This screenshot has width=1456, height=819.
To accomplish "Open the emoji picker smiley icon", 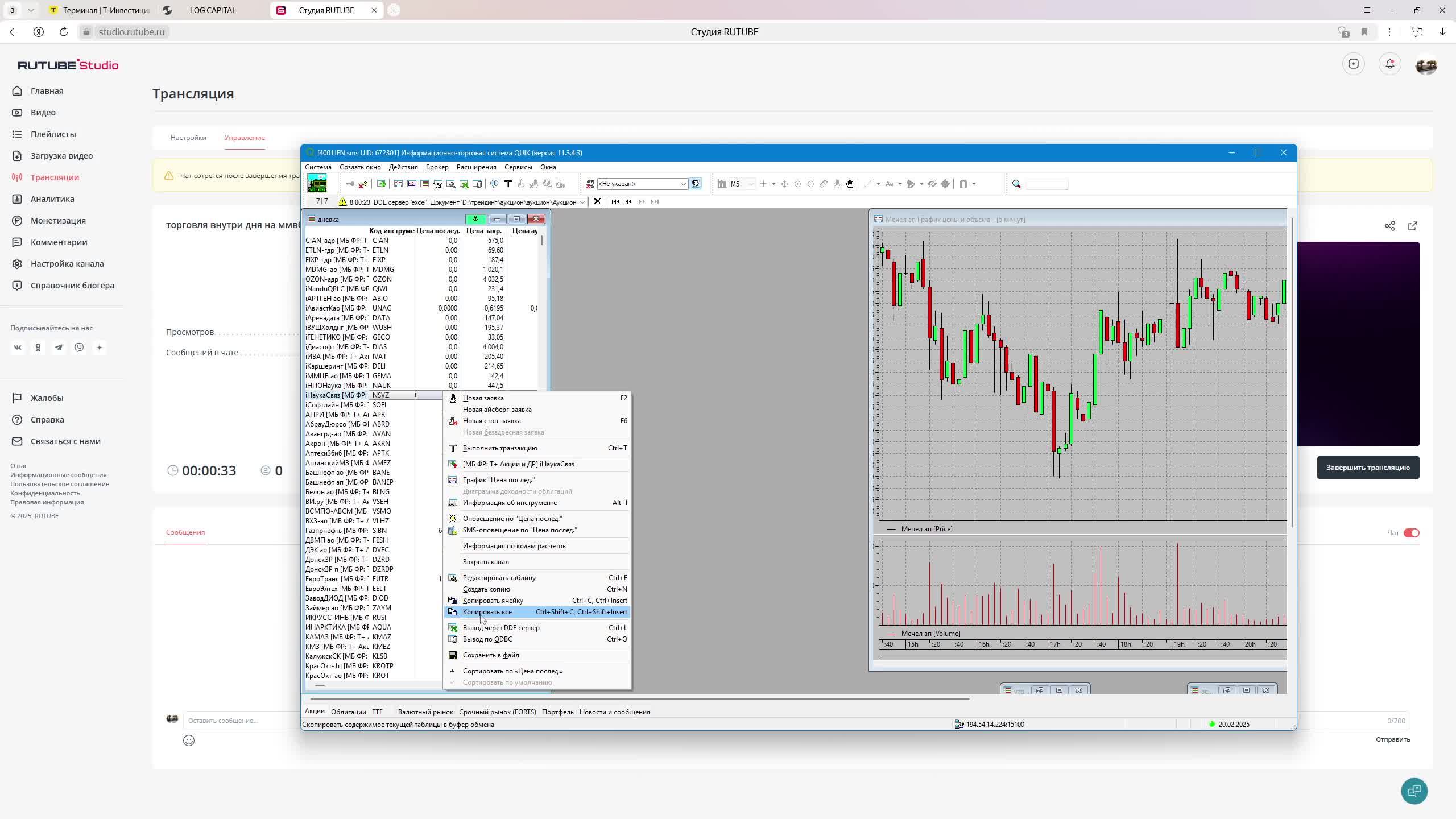I will click(189, 741).
